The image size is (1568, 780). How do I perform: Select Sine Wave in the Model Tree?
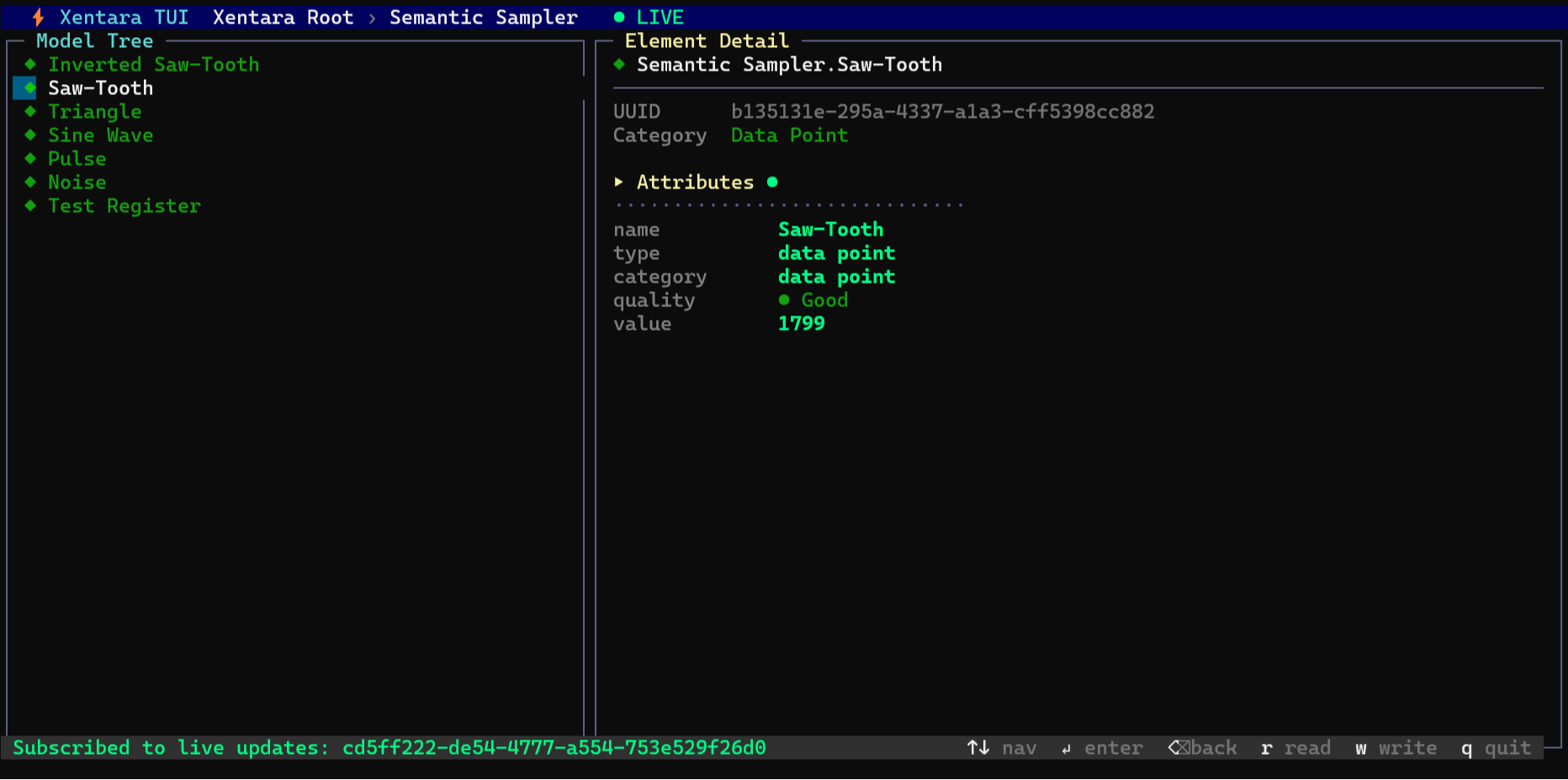point(101,135)
